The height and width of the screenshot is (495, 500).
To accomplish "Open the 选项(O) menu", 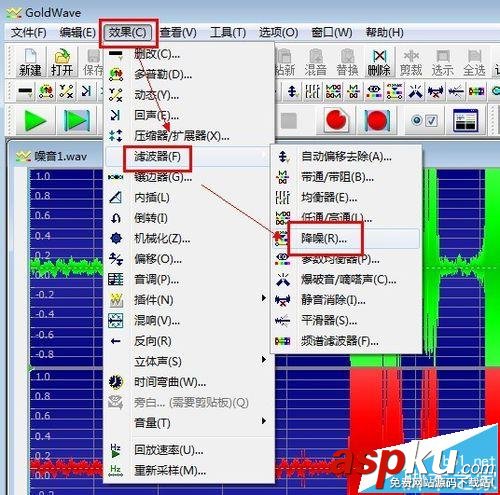I will (x=278, y=33).
